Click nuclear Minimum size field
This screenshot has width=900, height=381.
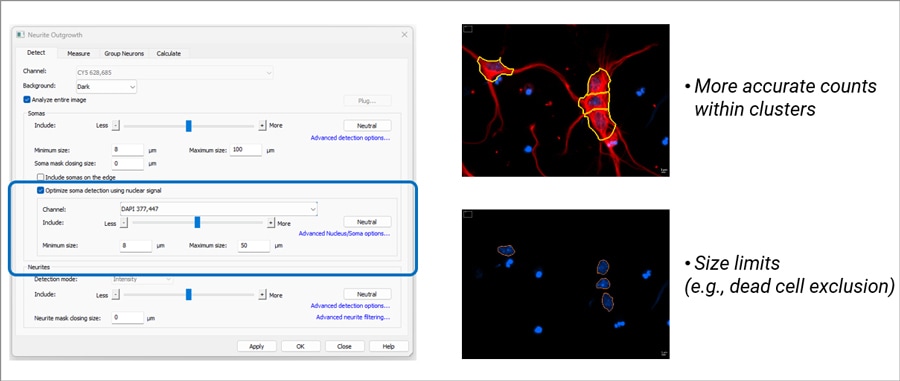(x=136, y=246)
